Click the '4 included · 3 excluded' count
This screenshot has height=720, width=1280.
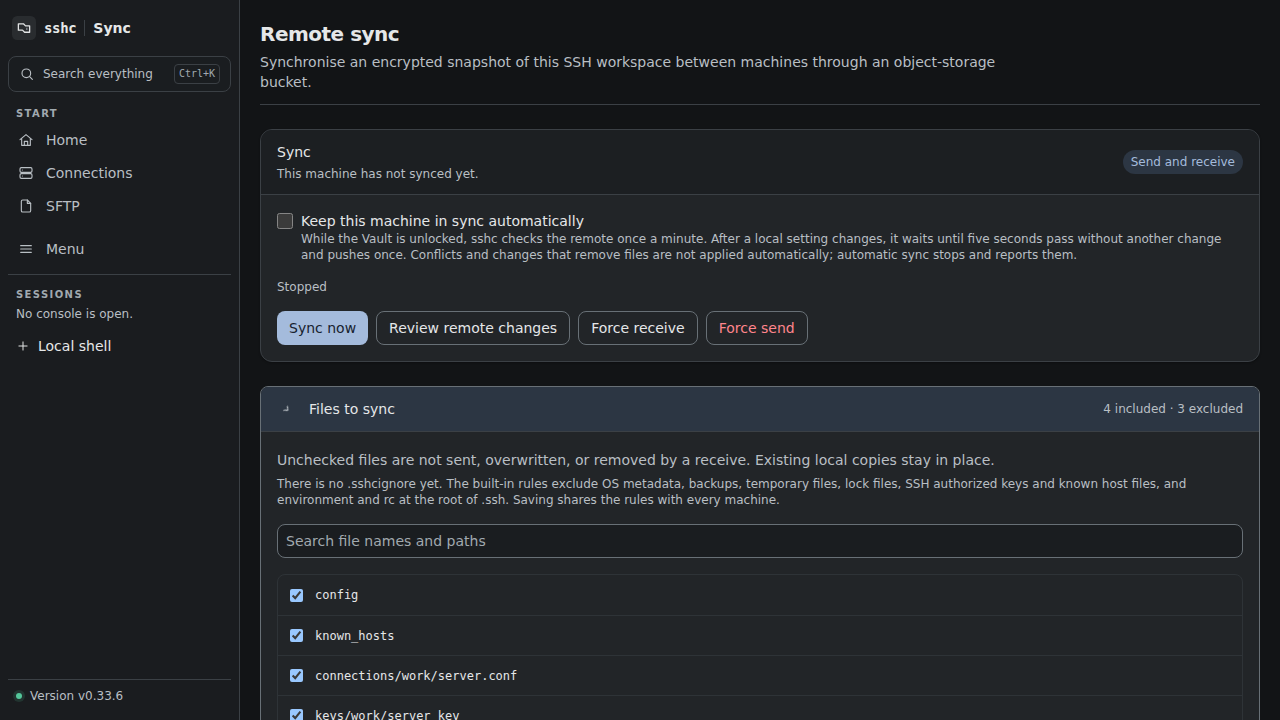[x=1173, y=409]
